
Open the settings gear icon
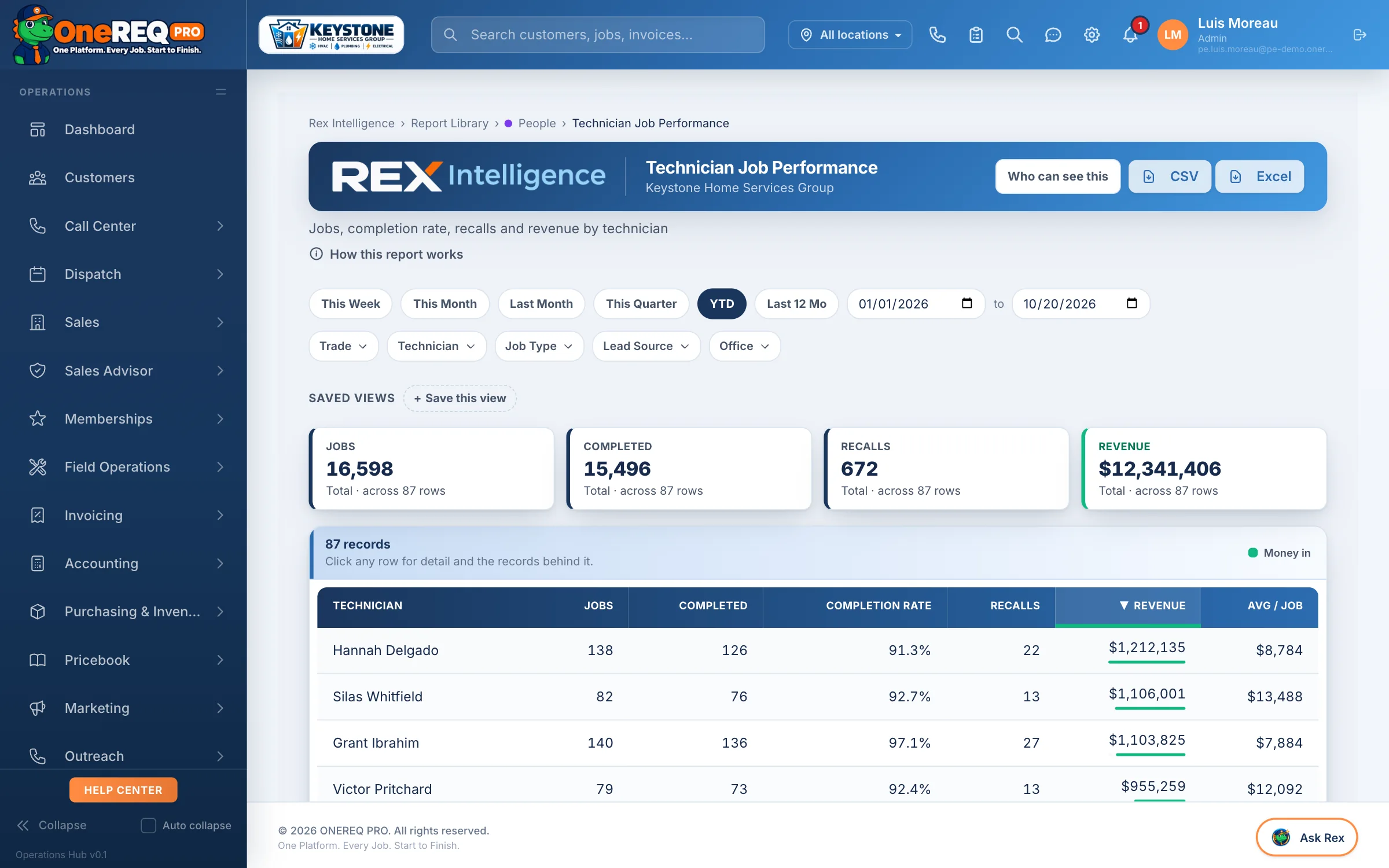coord(1092,35)
